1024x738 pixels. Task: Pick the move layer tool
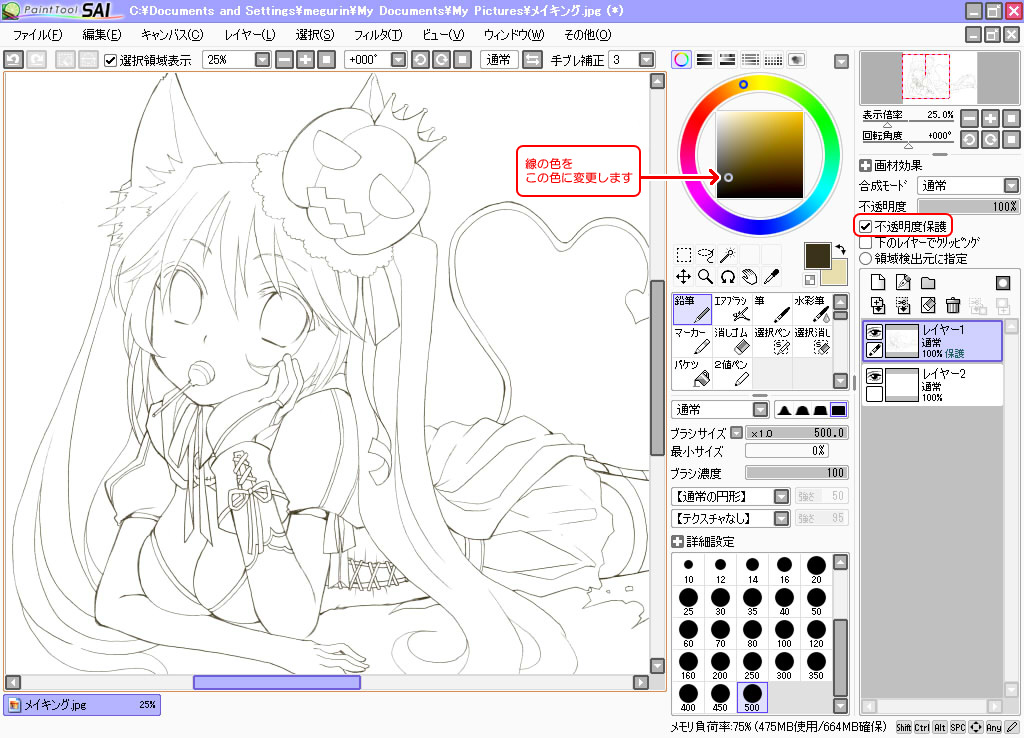(x=684, y=277)
